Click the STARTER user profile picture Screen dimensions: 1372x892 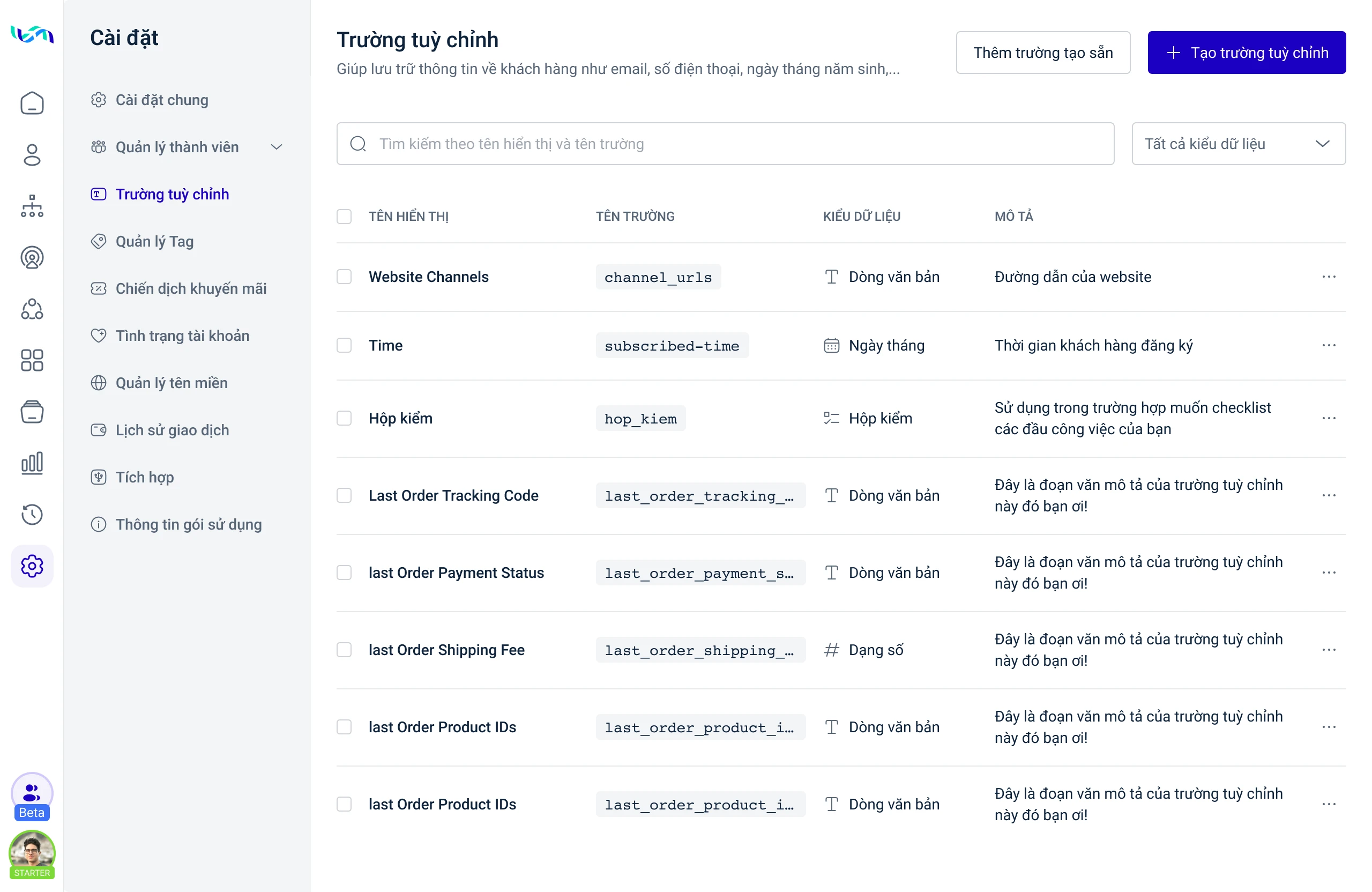pyautogui.click(x=32, y=852)
